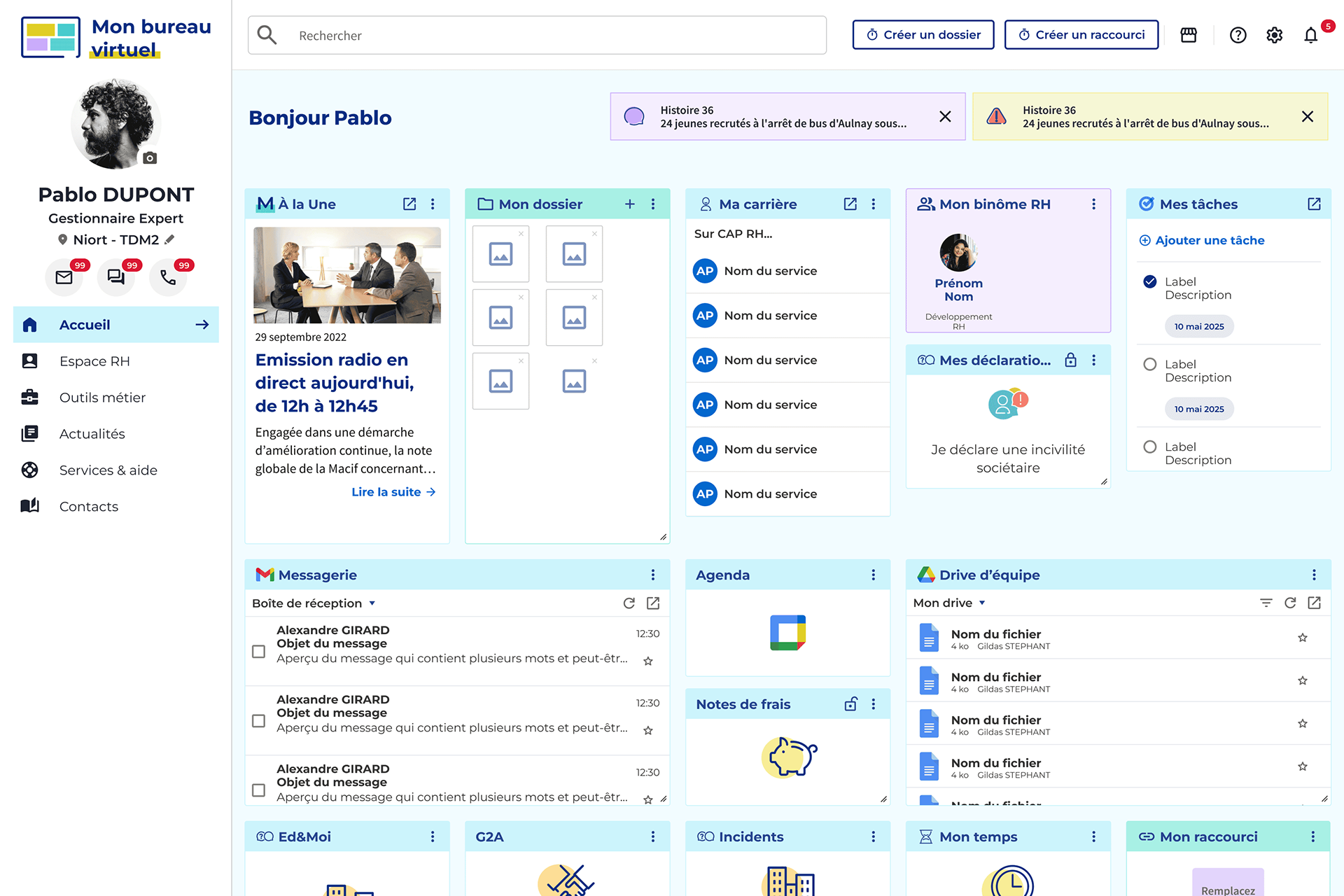This screenshot has height=896, width=1344.
Task: Open the store icon in top bar
Action: (1189, 35)
